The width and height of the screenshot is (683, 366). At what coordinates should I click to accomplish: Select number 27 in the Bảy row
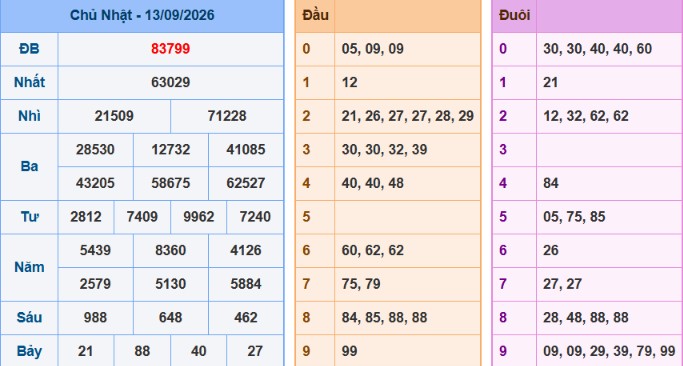point(255,351)
